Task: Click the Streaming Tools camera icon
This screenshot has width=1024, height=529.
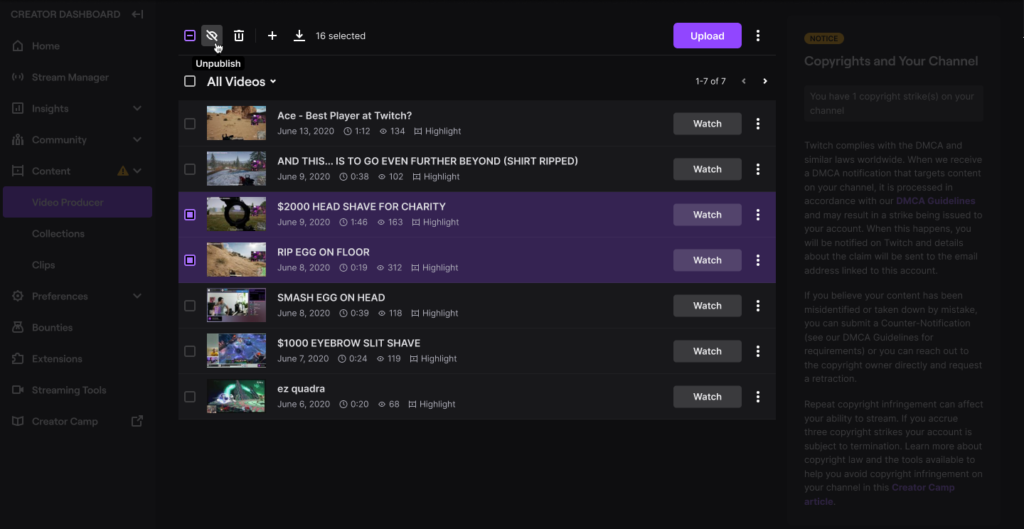Action: (18, 391)
